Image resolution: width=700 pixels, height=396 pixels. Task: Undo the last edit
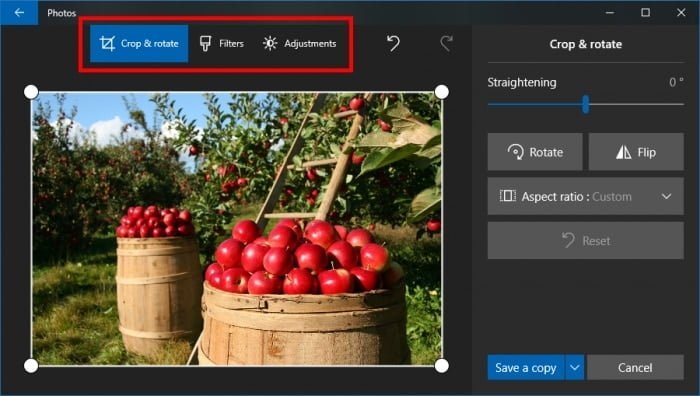[x=393, y=43]
